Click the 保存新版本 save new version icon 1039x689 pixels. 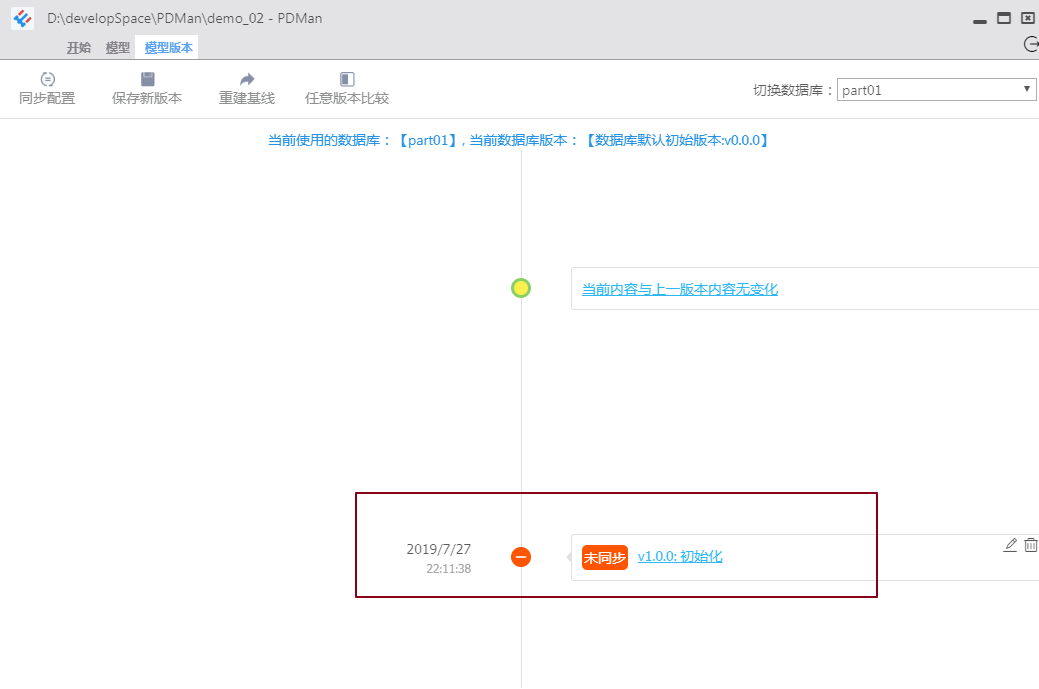coord(147,79)
